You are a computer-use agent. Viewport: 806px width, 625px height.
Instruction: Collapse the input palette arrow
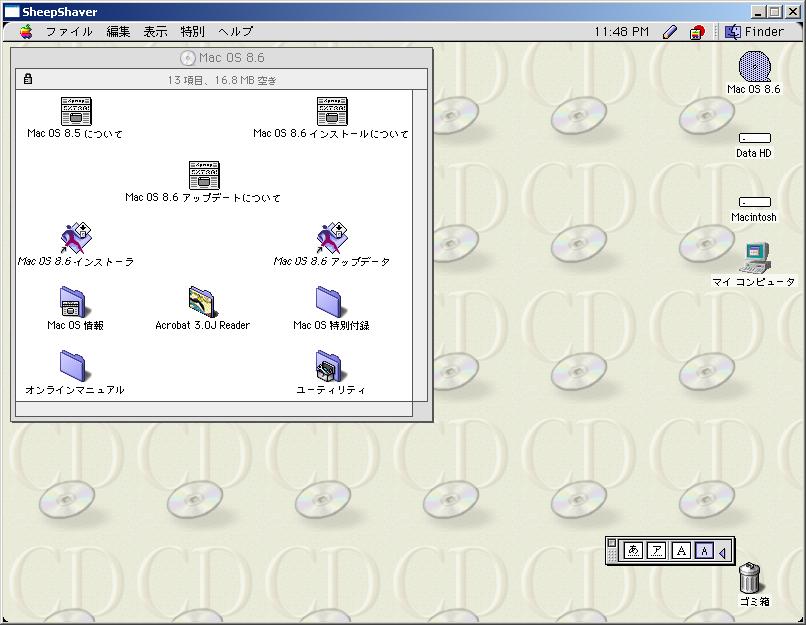[723, 553]
